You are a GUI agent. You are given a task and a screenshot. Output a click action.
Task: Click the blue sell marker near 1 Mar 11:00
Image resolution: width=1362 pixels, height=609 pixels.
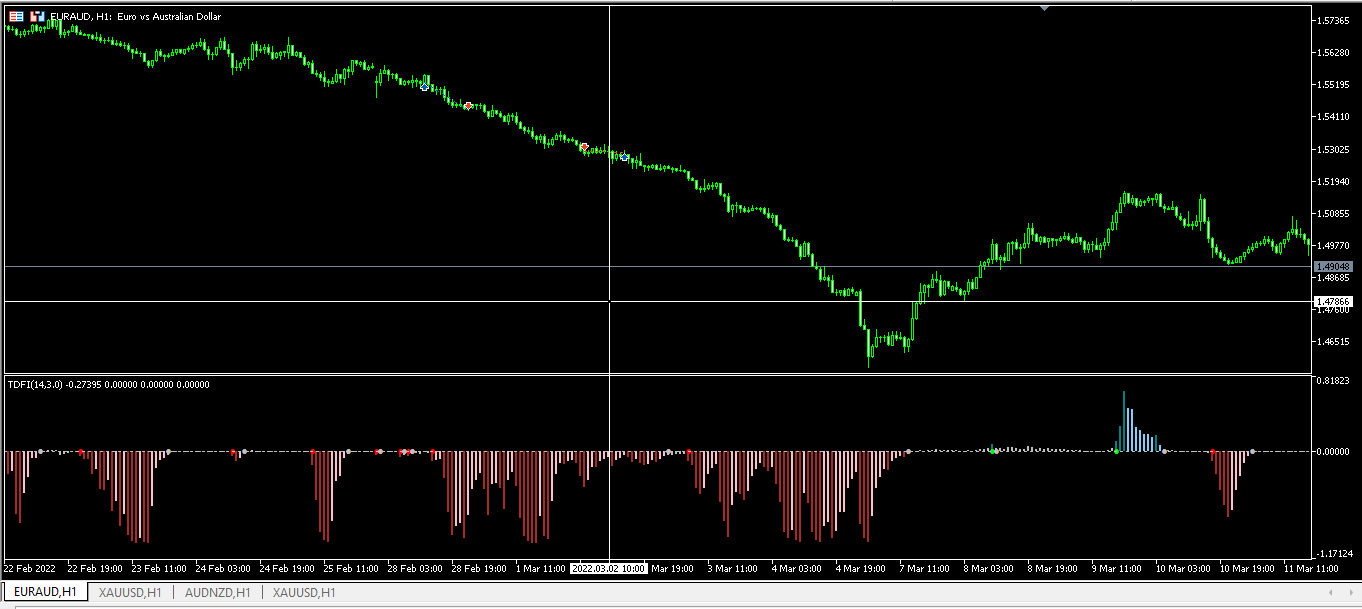[625, 157]
